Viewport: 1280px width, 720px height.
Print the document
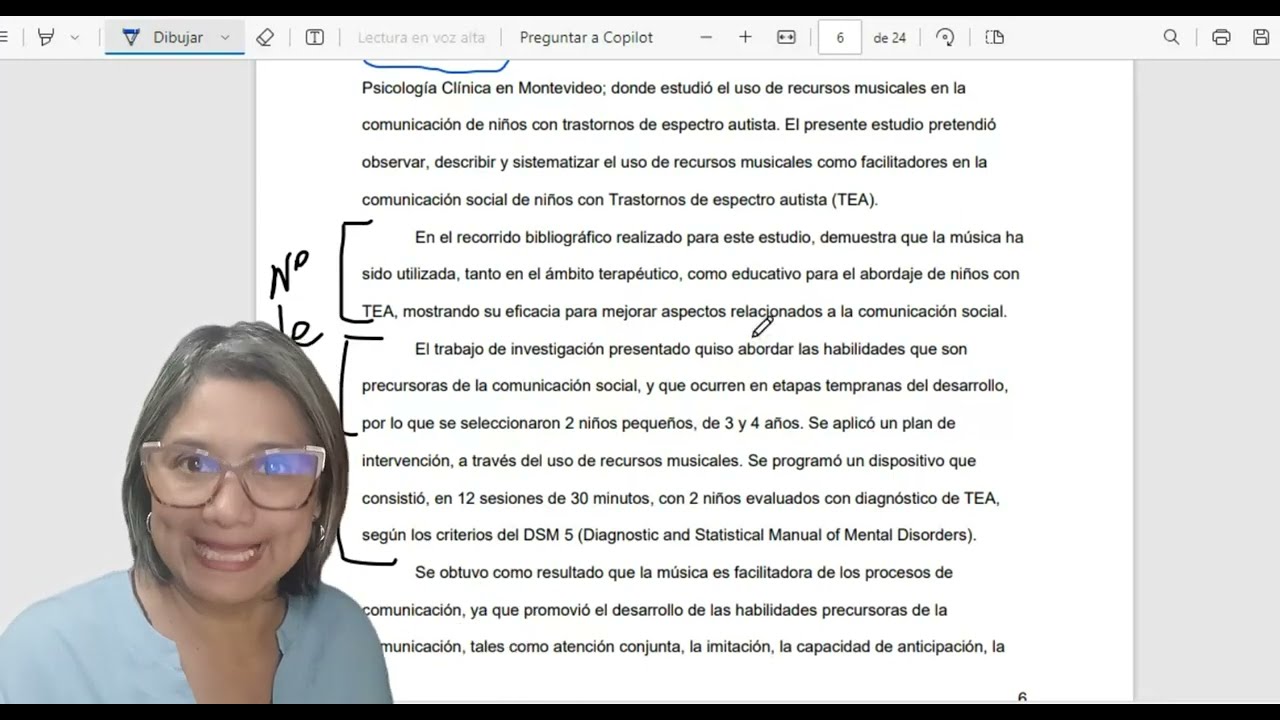tap(1221, 37)
